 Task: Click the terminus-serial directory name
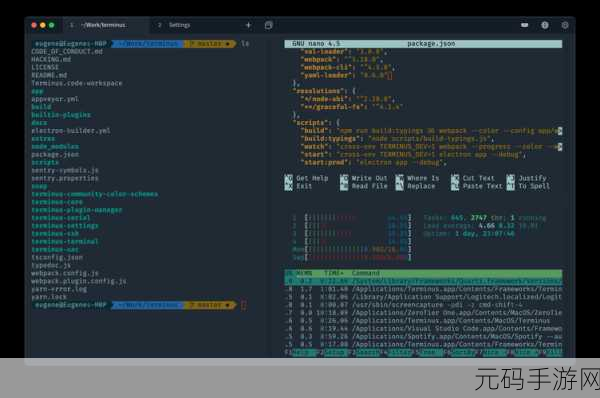(61, 218)
